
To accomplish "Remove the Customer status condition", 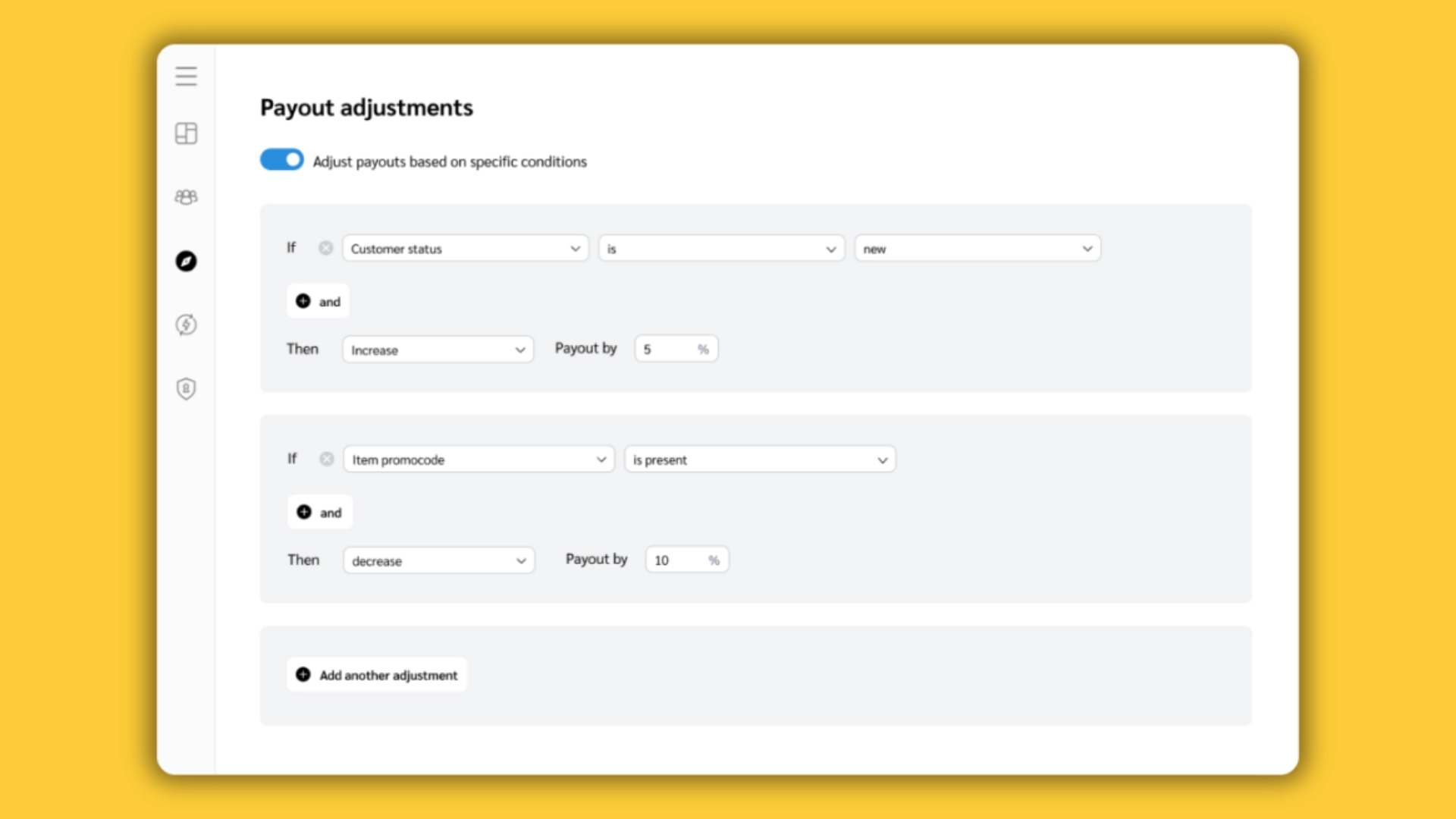I will coord(325,248).
